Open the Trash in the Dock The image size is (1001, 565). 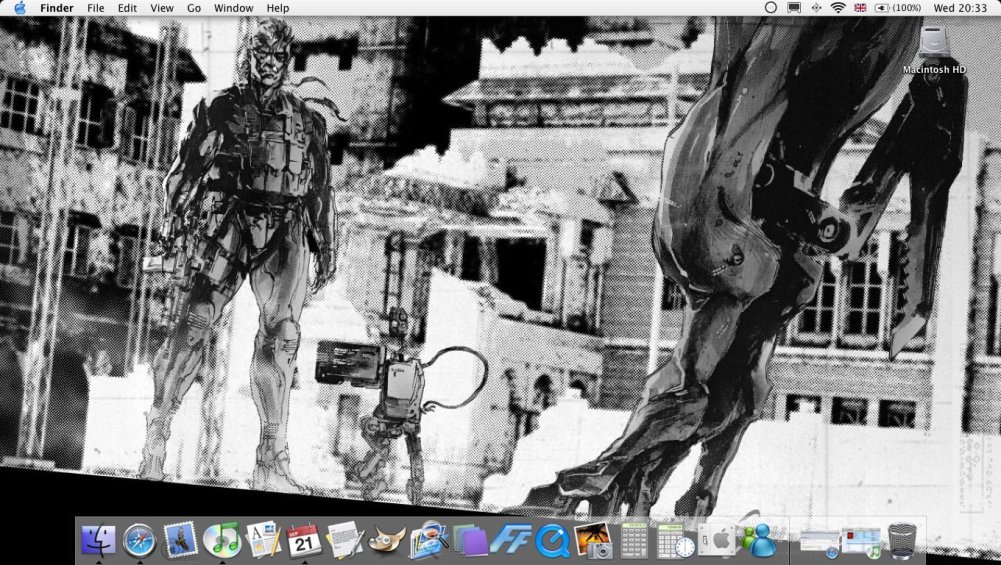902,540
